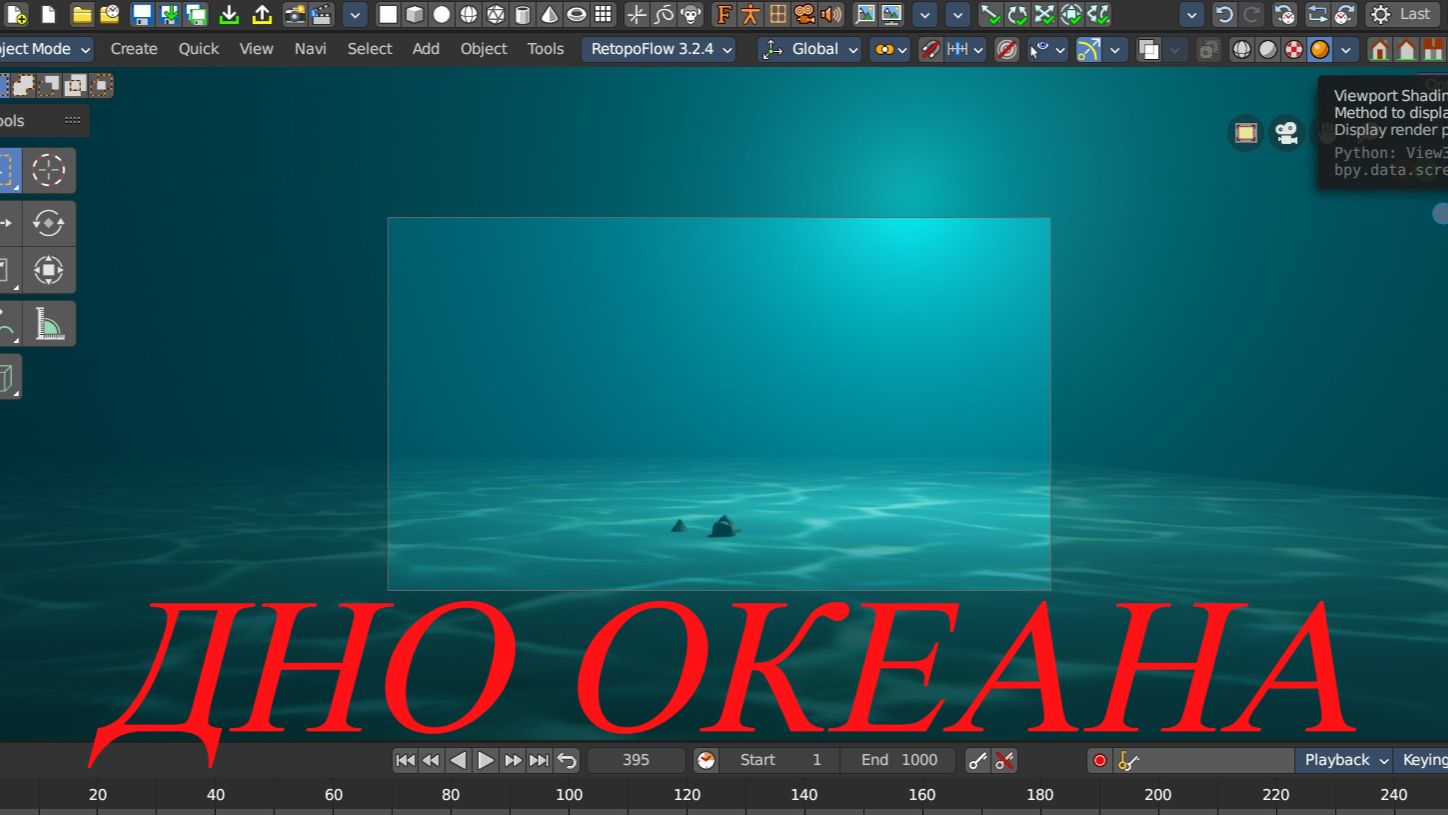Toggle auto keying record button
Image resolution: width=1448 pixels, height=815 pixels.
pos(1099,761)
